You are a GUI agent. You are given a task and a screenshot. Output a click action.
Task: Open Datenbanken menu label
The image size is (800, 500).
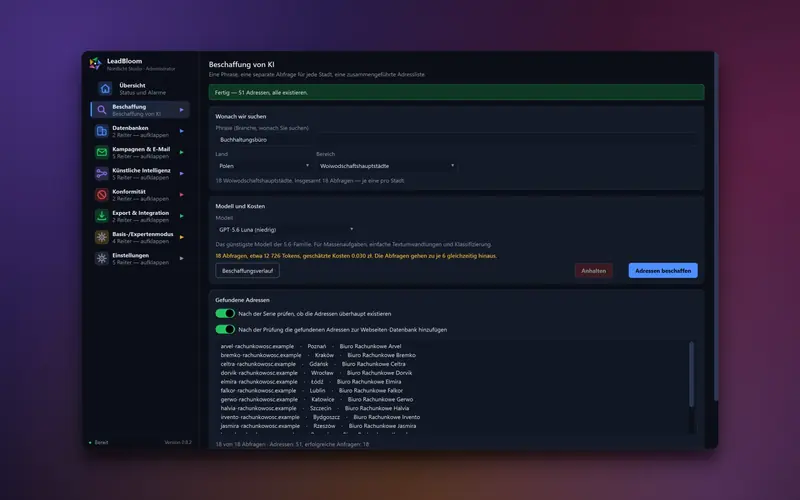click(130, 128)
